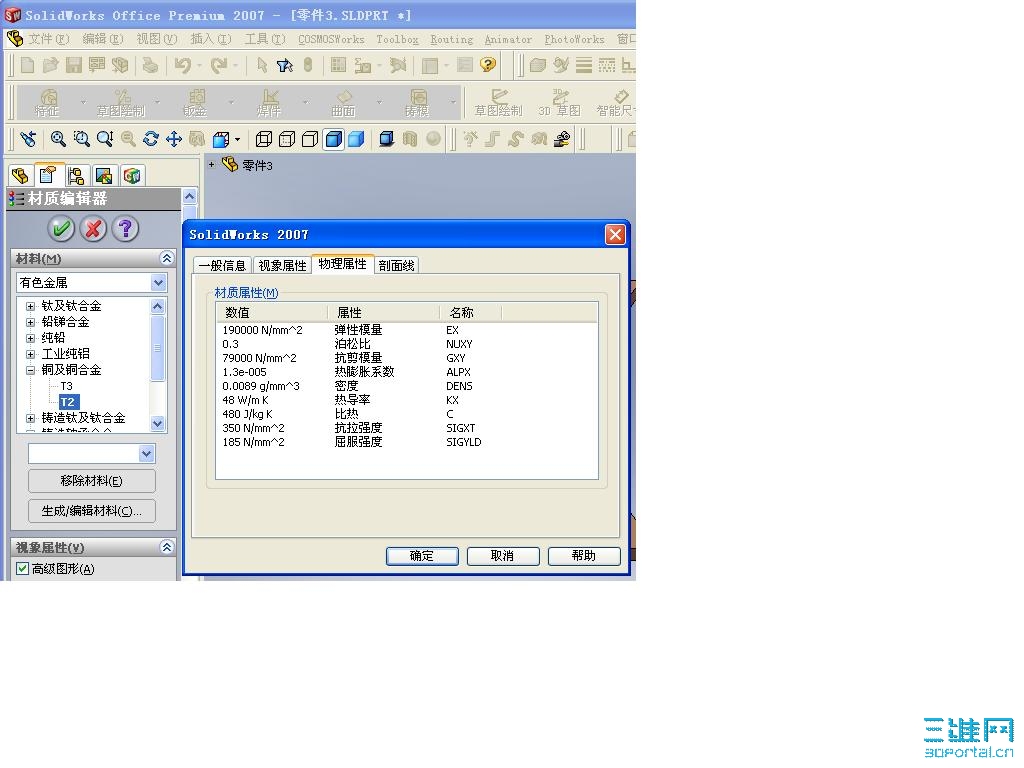Open the Toolbox menu
The height and width of the screenshot is (768, 1024).
click(x=397, y=39)
